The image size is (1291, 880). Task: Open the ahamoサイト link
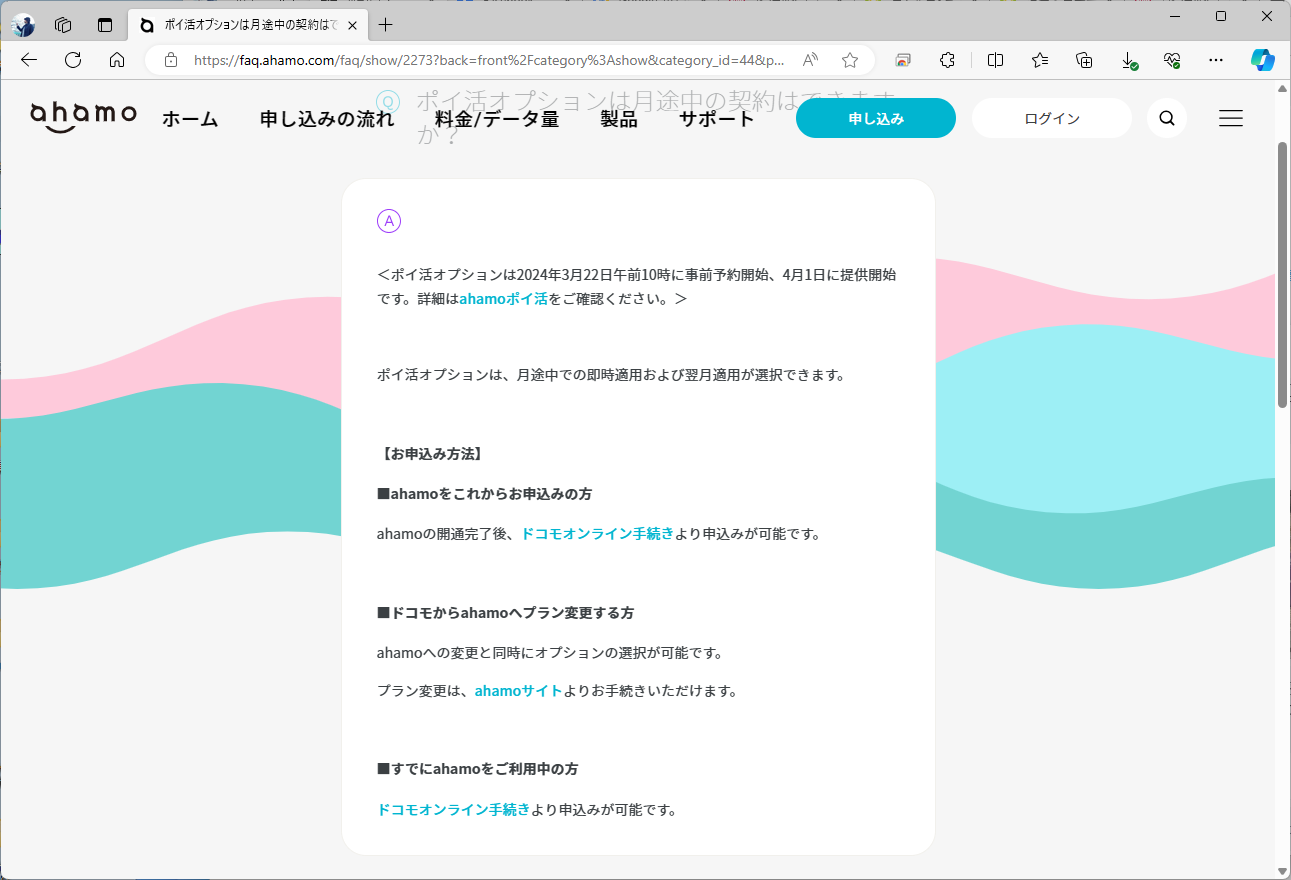click(x=518, y=690)
